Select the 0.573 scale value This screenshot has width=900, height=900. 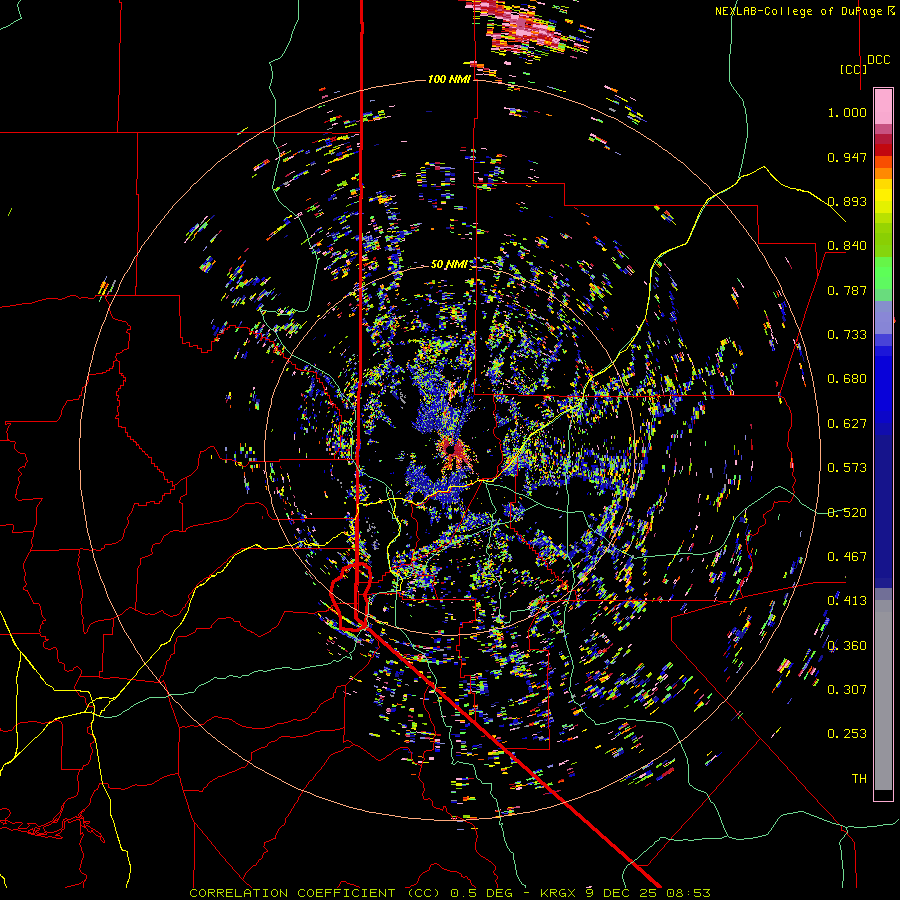click(847, 468)
